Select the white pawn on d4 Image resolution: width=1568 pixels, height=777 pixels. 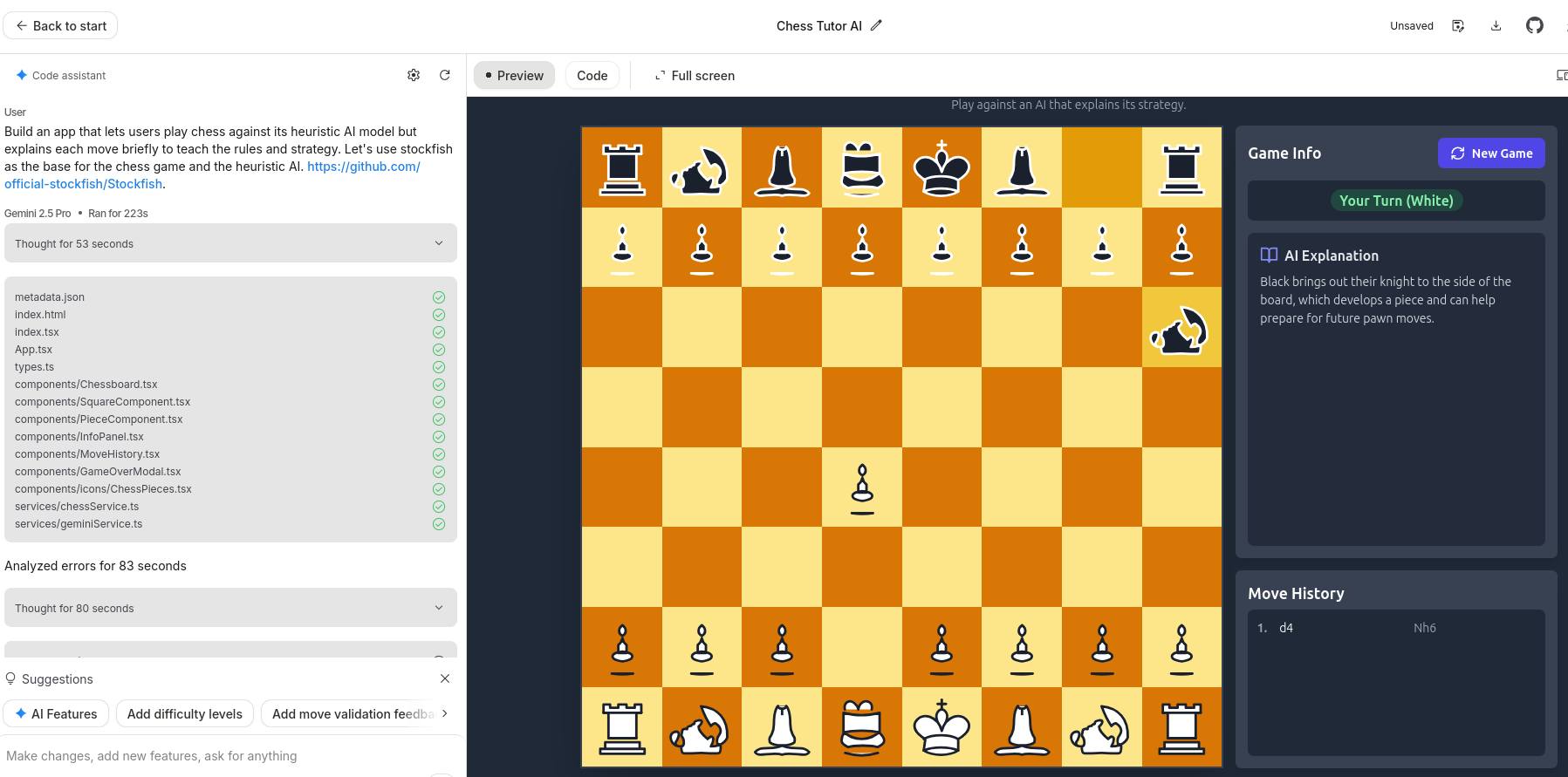pos(861,487)
